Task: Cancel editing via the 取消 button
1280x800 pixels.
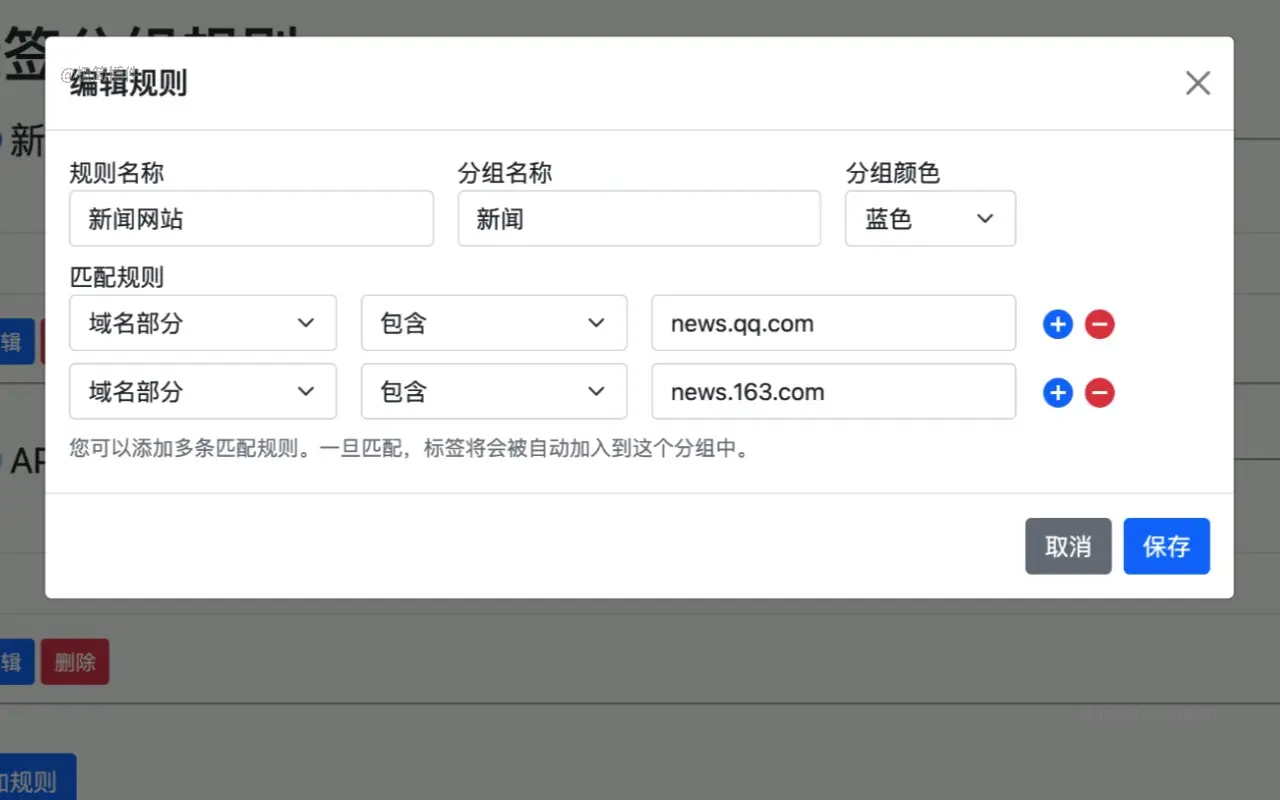Action: pos(1068,546)
